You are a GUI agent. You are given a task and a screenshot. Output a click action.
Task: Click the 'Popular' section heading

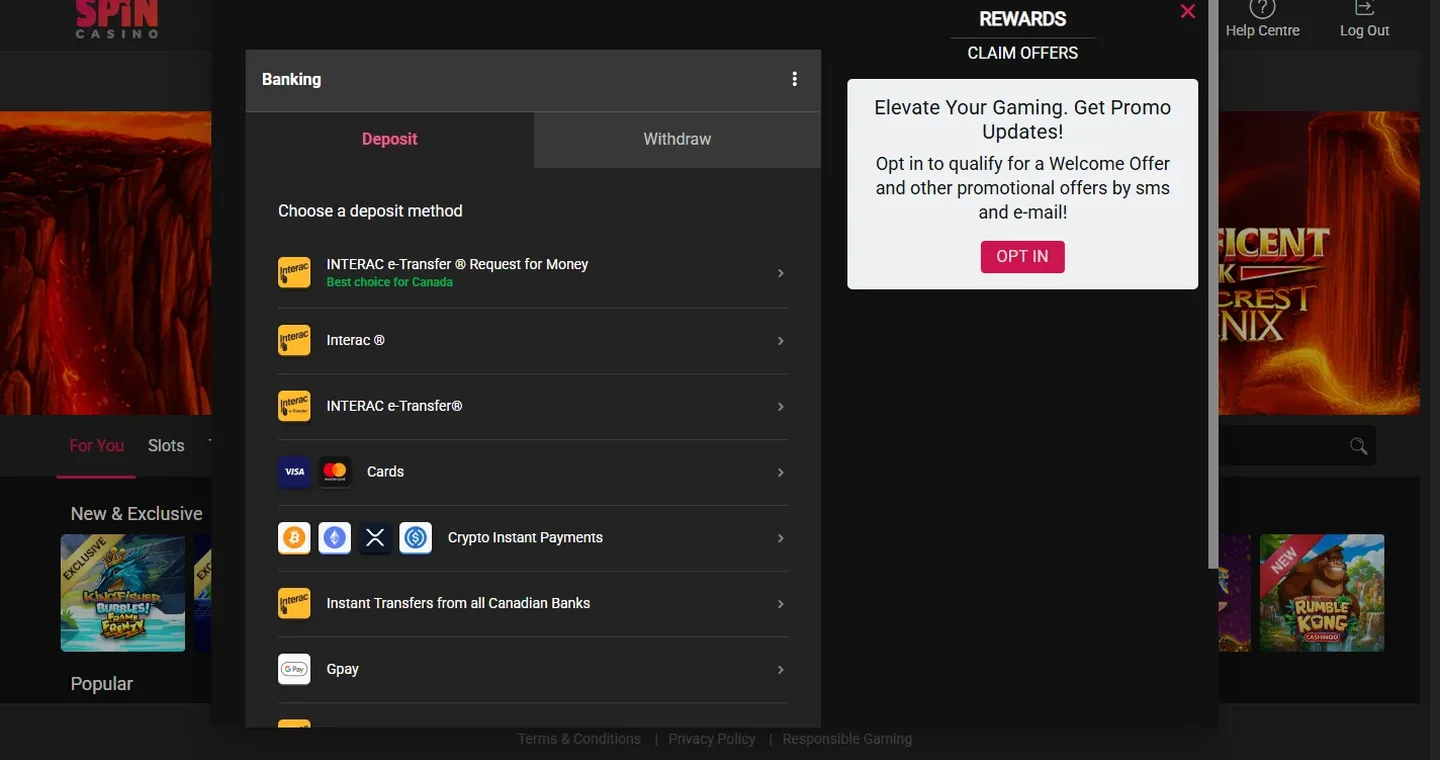tap(102, 684)
